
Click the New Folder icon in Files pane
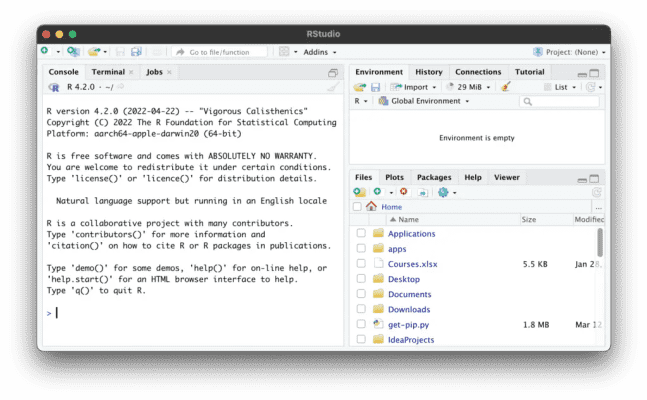(360, 192)
